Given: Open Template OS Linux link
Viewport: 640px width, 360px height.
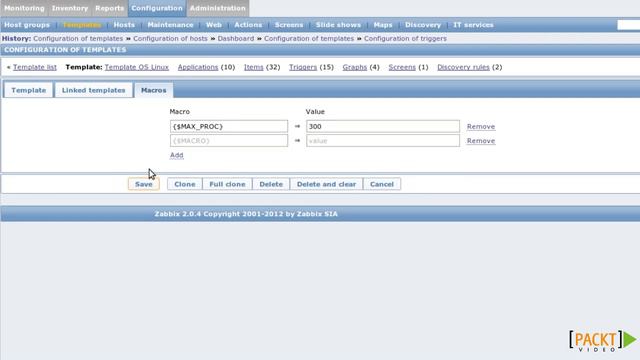Looking at the screenshot, I should 137,67.
